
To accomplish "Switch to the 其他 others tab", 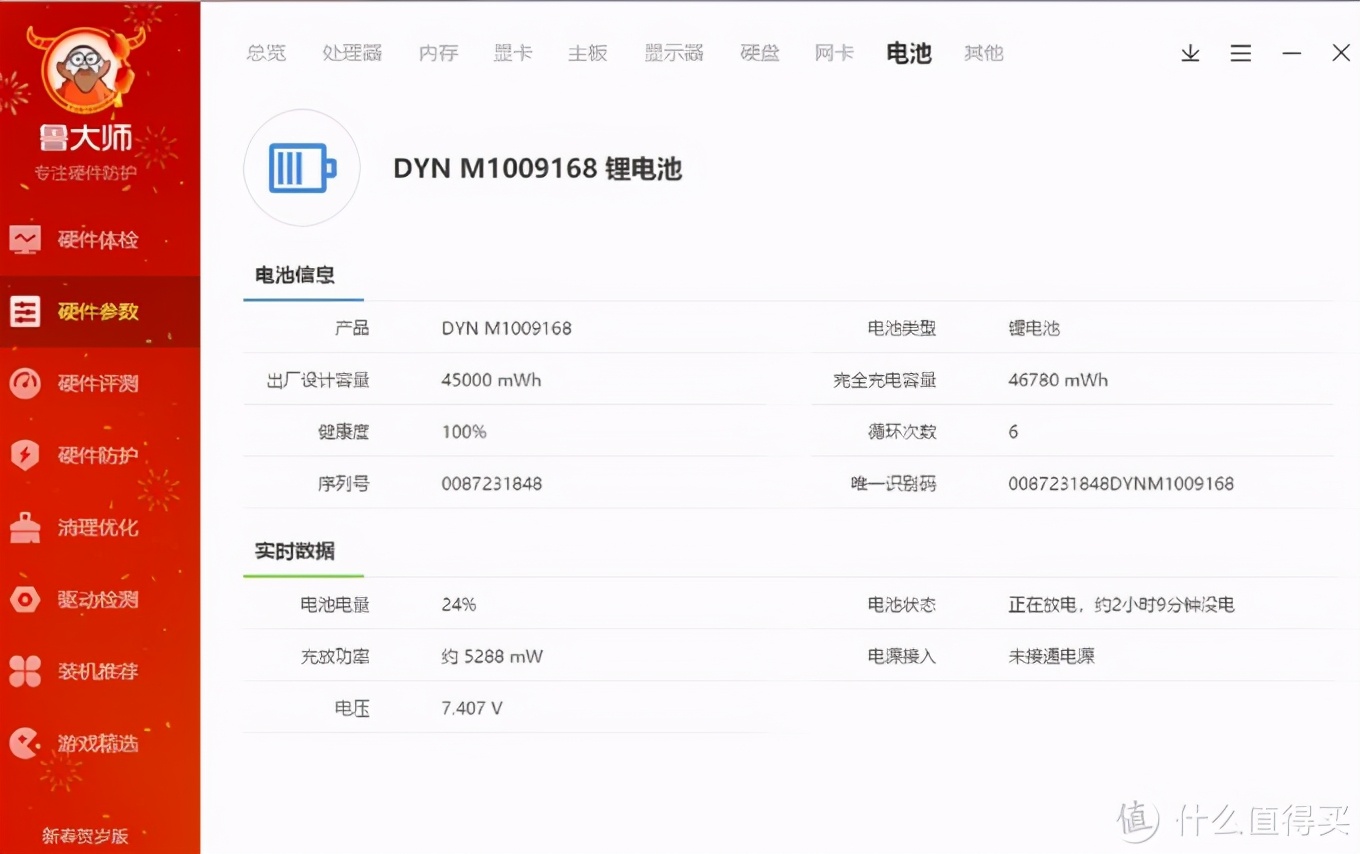I will tap(983, 53).
